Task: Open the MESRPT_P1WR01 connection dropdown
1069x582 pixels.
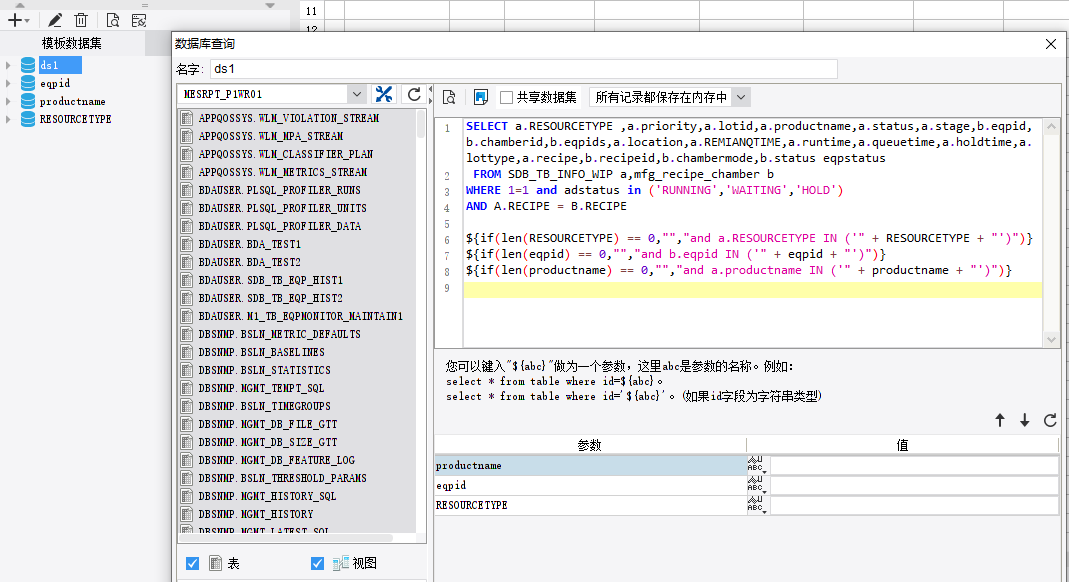Action: 357,94
